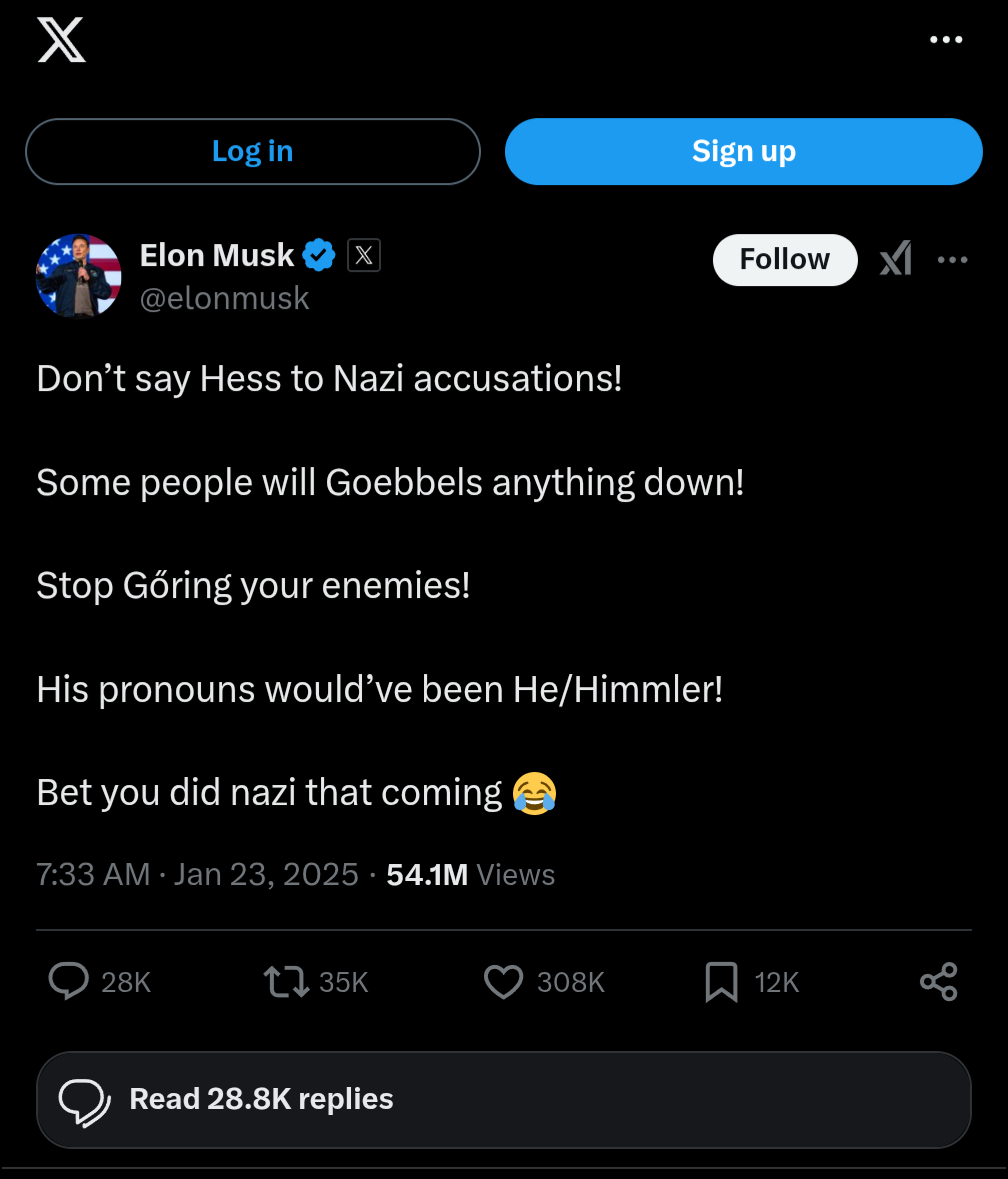Open the top-right more options menu
Image resolution: width=1008 pixels, height=1179 pixels.
pyautogui.click(x=945, y=40)
